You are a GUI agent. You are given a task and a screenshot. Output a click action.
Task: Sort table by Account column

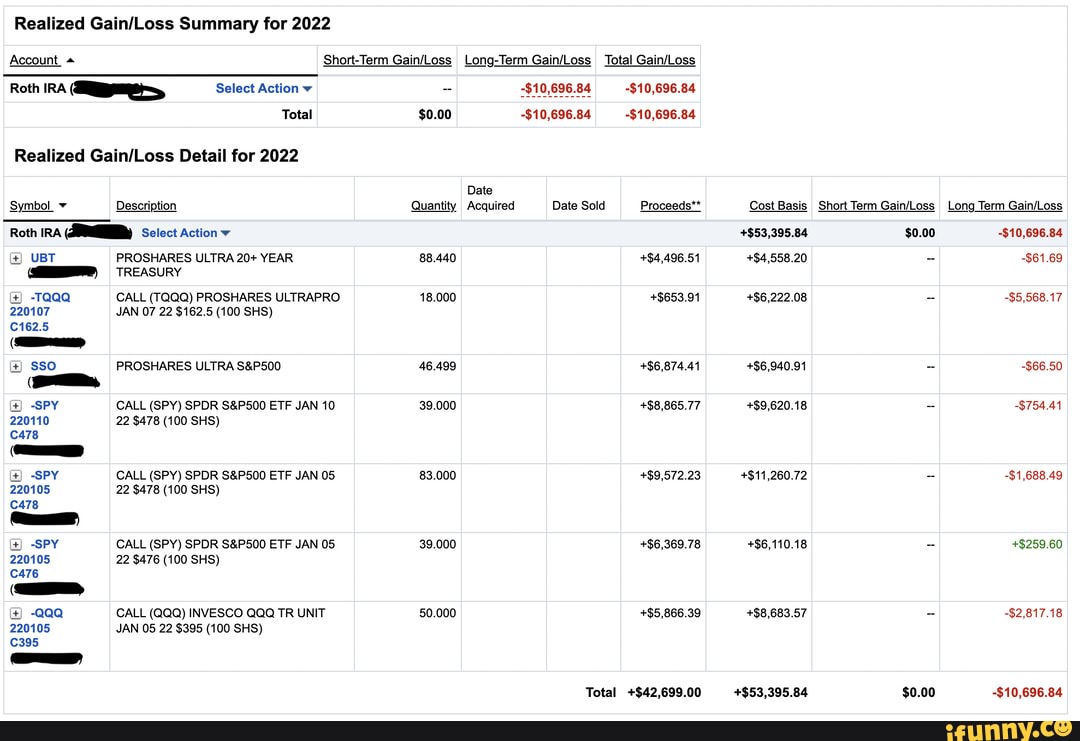point(38,61)
